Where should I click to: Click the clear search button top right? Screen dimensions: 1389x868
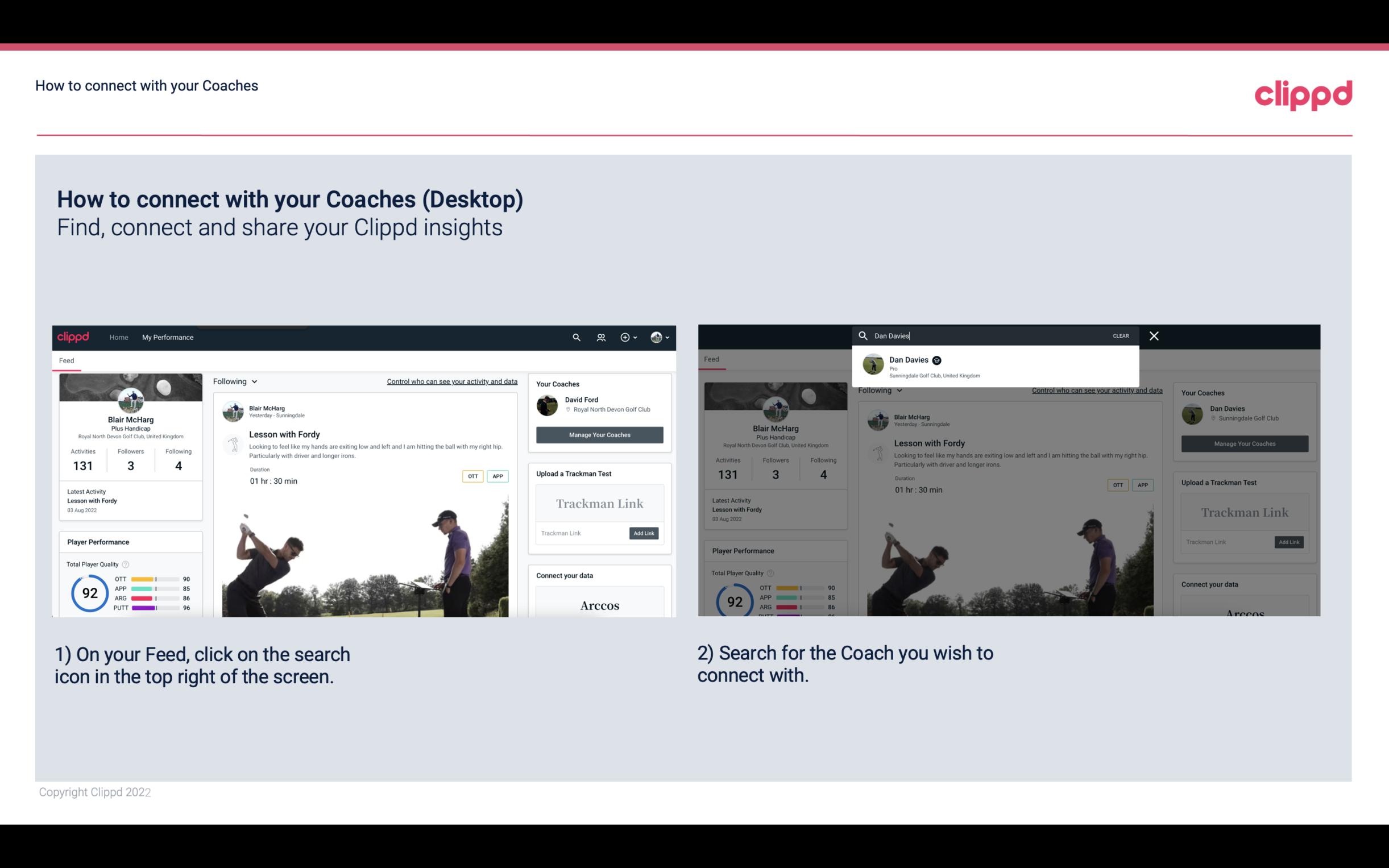1120,335
